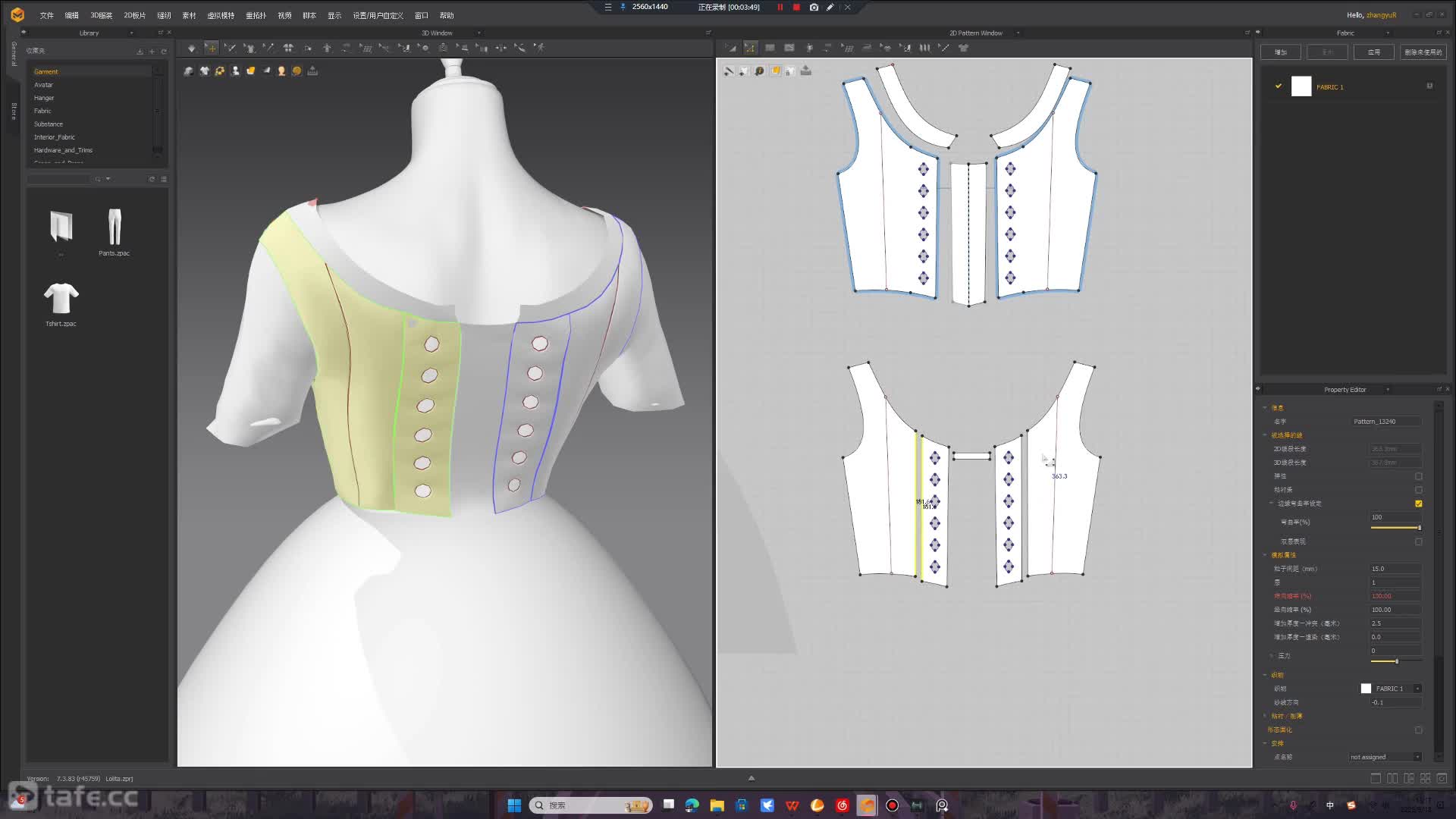Take a screenshot with recorder camera icon

coord(814,7)
